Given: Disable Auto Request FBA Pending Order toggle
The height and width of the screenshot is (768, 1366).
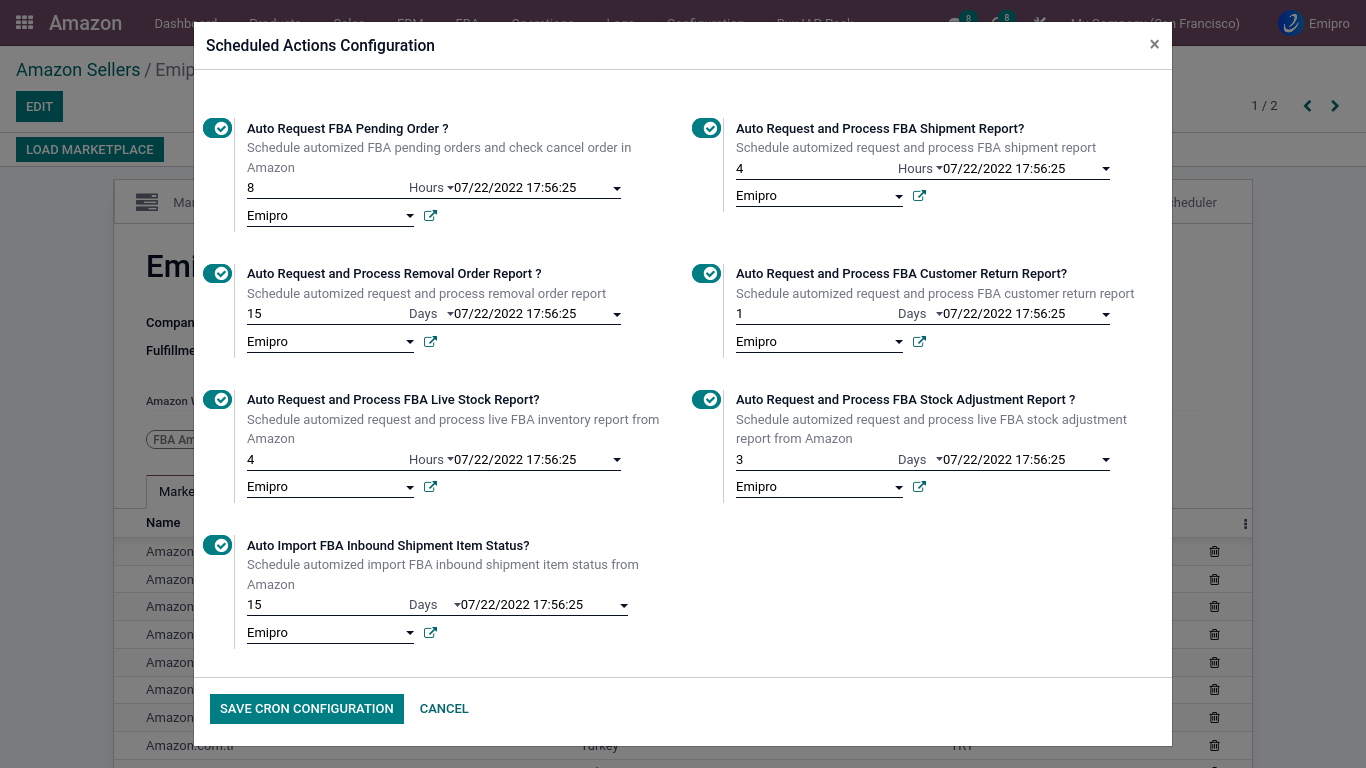Looking at the screenshot, I should coord(217,128).
